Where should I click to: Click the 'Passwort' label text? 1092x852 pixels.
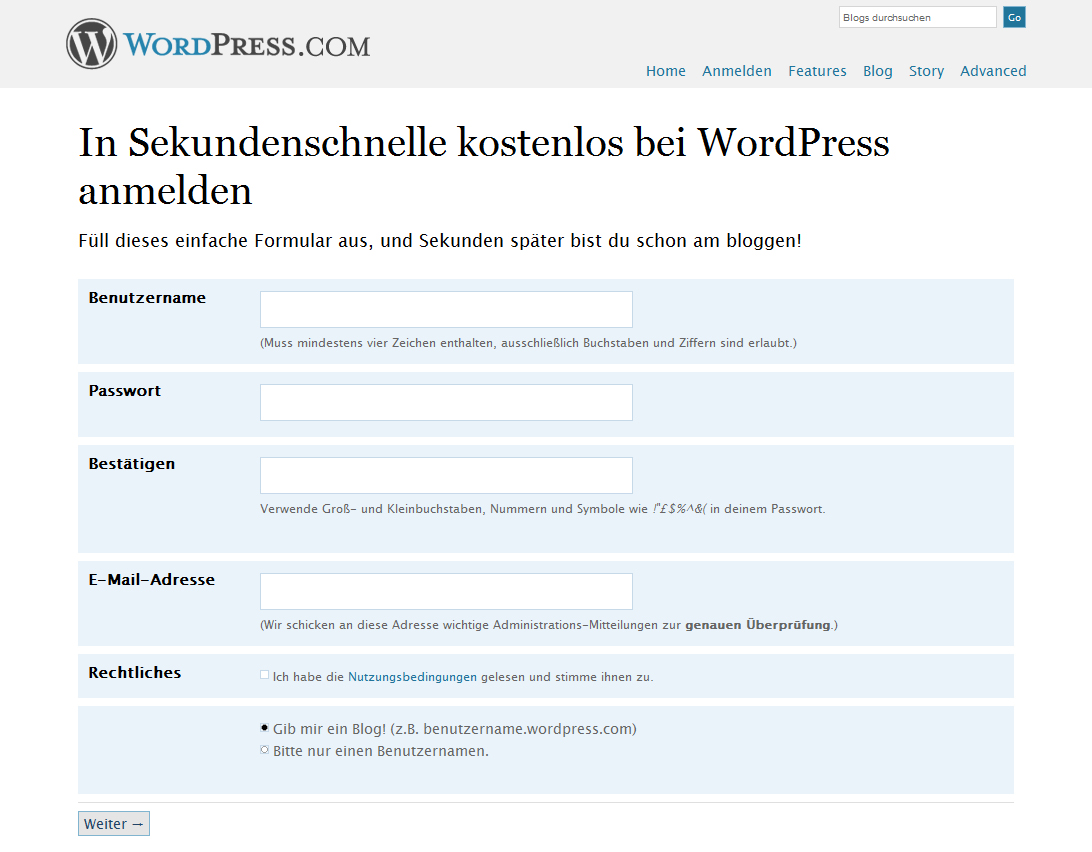click(125, 391)
